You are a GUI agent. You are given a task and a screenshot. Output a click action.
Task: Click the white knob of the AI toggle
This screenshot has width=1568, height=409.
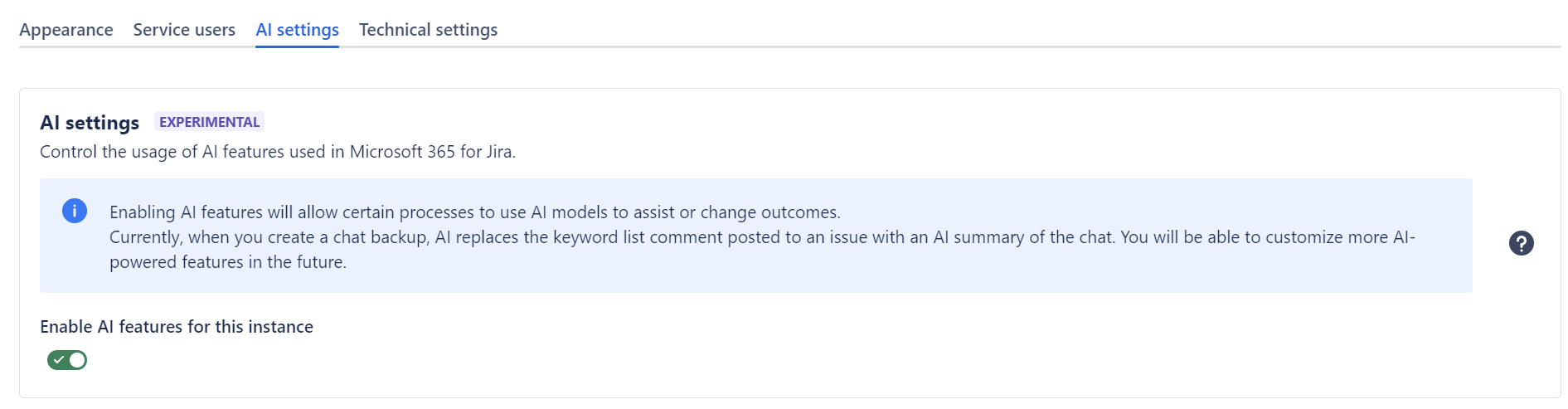pos(77,360)
